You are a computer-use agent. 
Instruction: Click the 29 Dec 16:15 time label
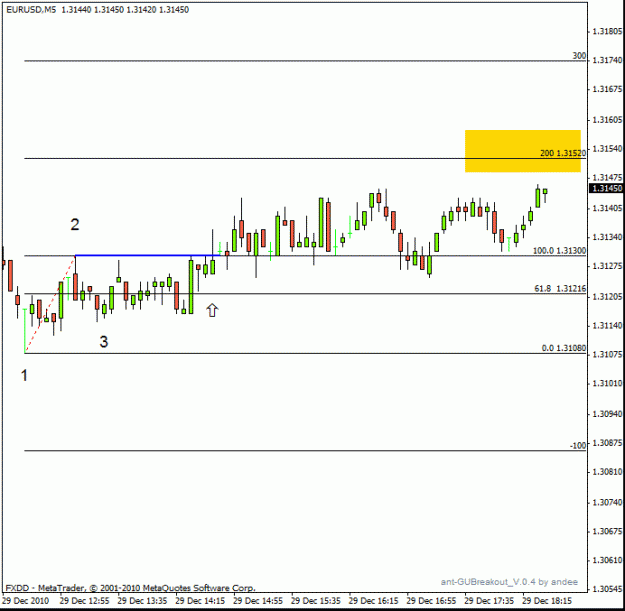click(x=373, y=601)
